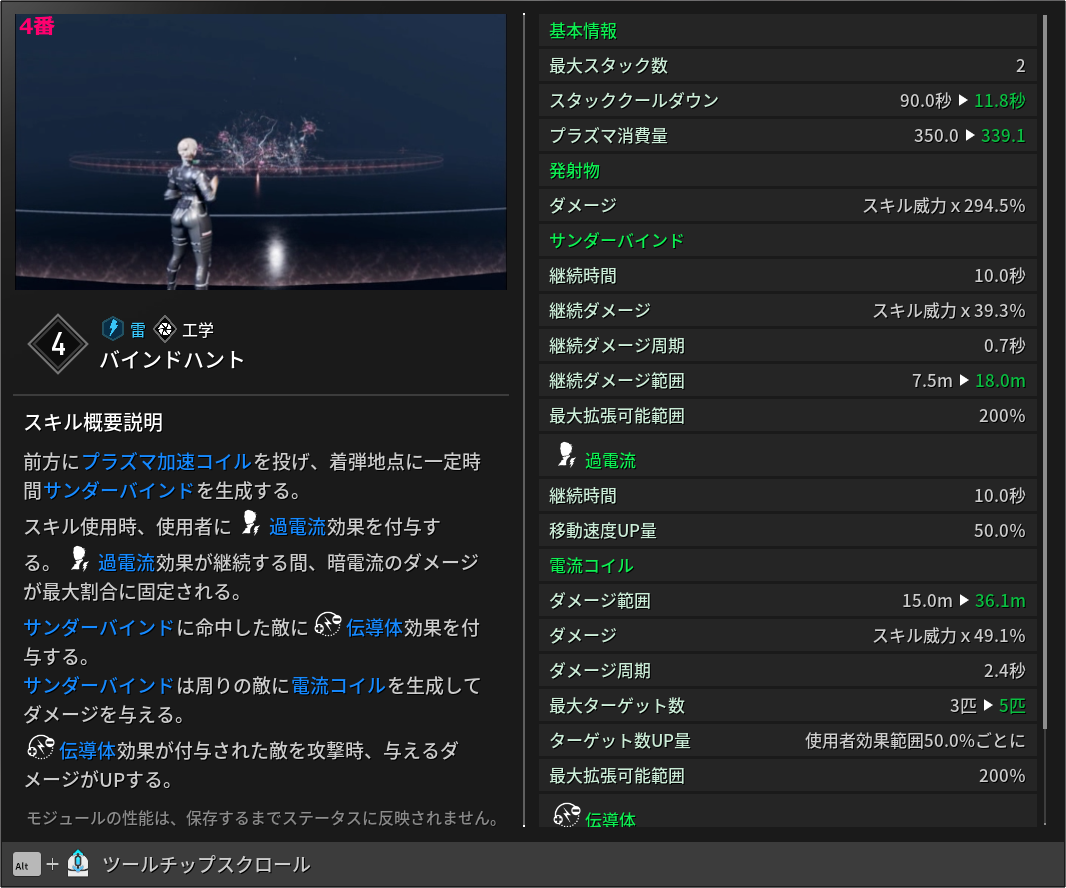Click the 最大ターゲット数 row
Viewport: 1066px width, 888px height.
[x=788, y=706]
